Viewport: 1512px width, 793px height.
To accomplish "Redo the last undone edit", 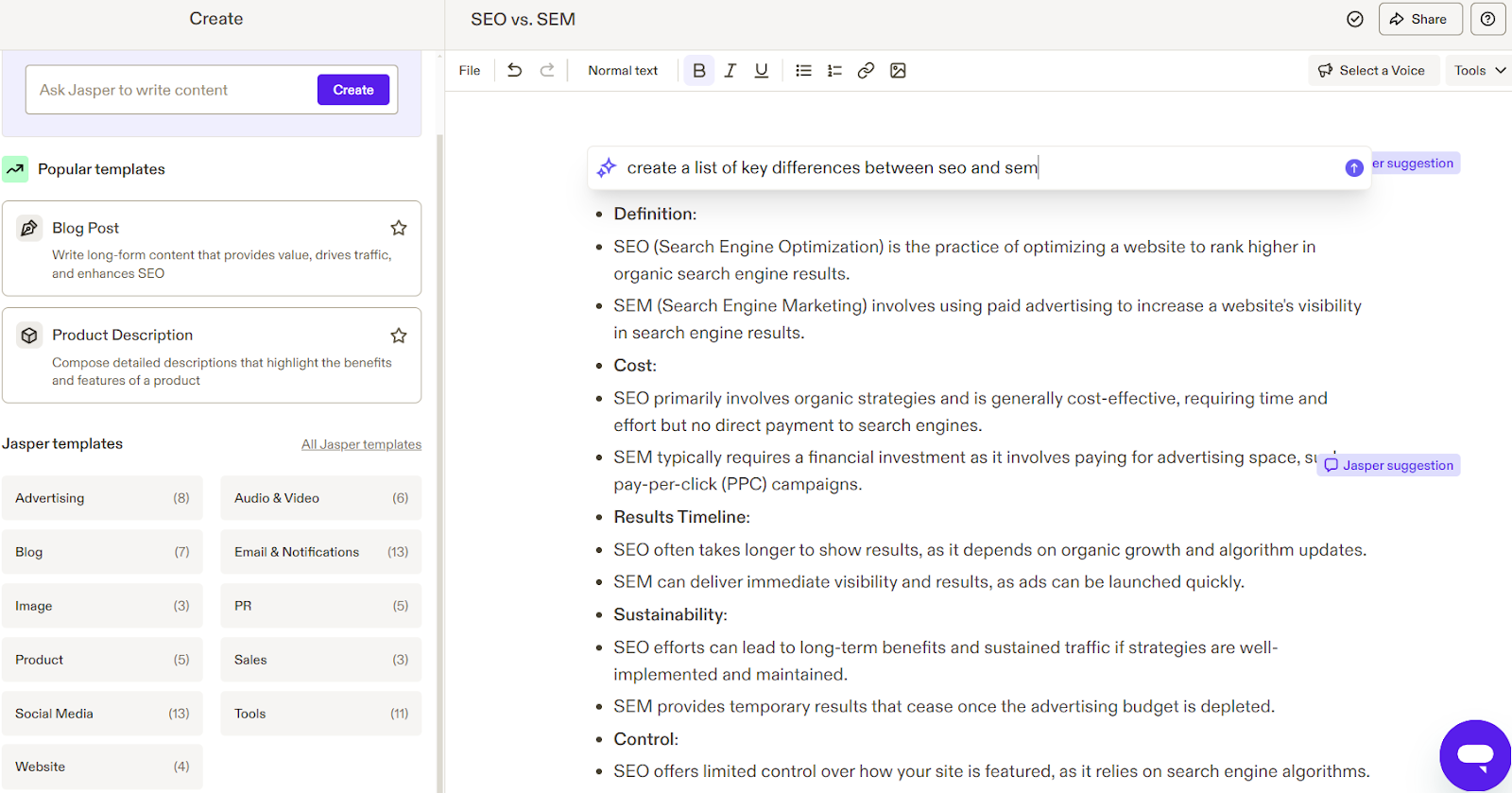I will point(547,70).
